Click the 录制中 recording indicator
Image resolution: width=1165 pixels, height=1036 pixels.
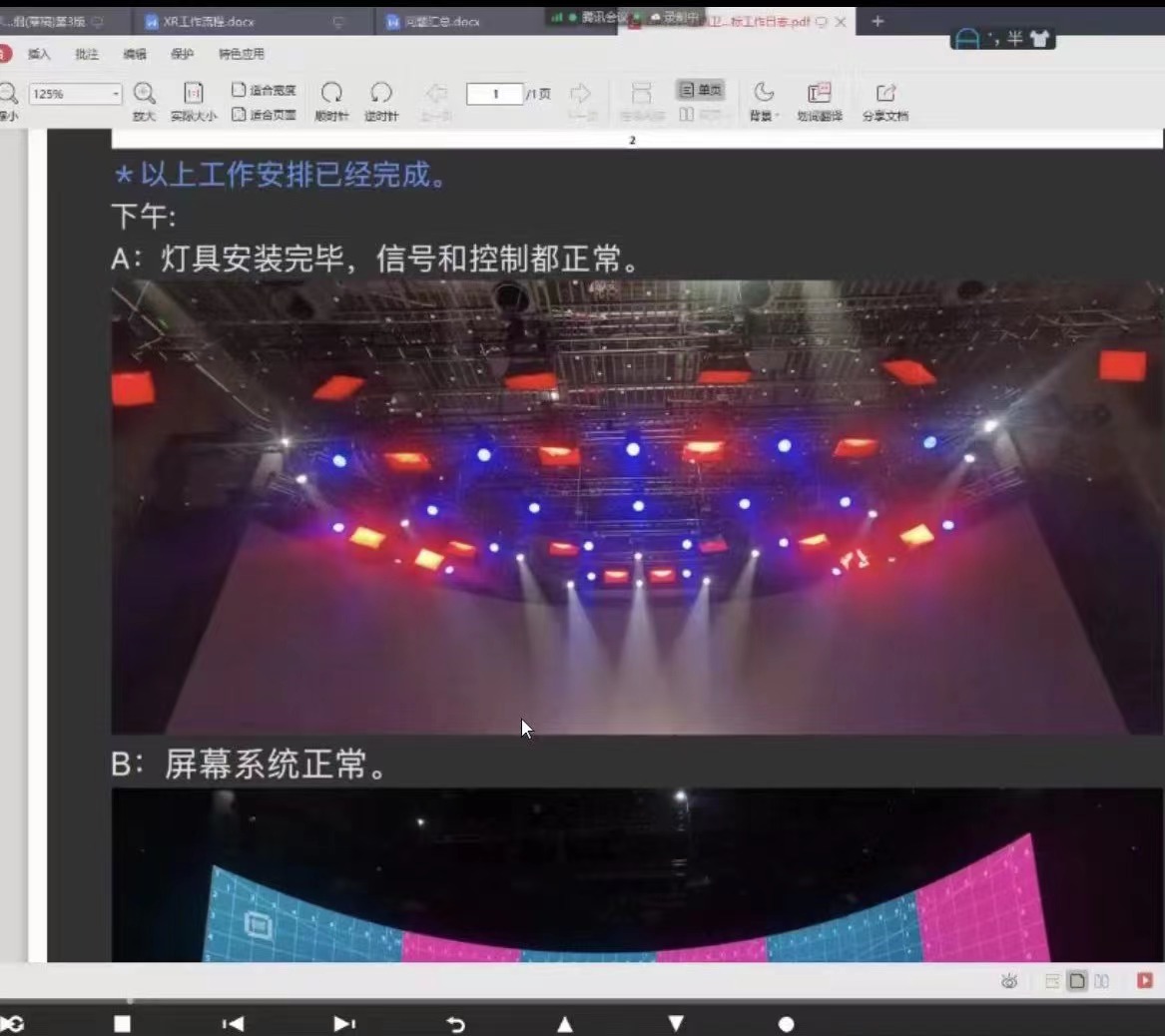pos(676,17)
